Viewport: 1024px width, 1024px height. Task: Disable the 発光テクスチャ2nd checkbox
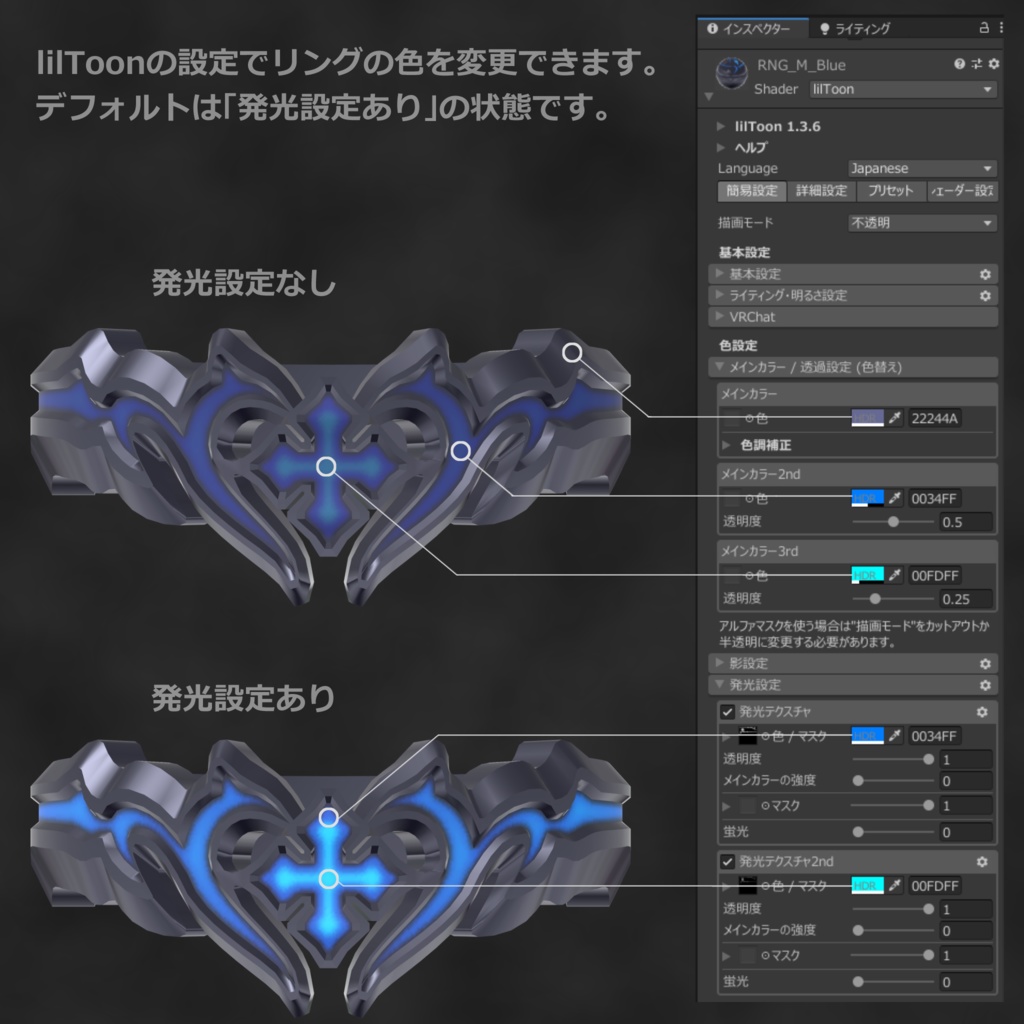click(x=727, y=862)
